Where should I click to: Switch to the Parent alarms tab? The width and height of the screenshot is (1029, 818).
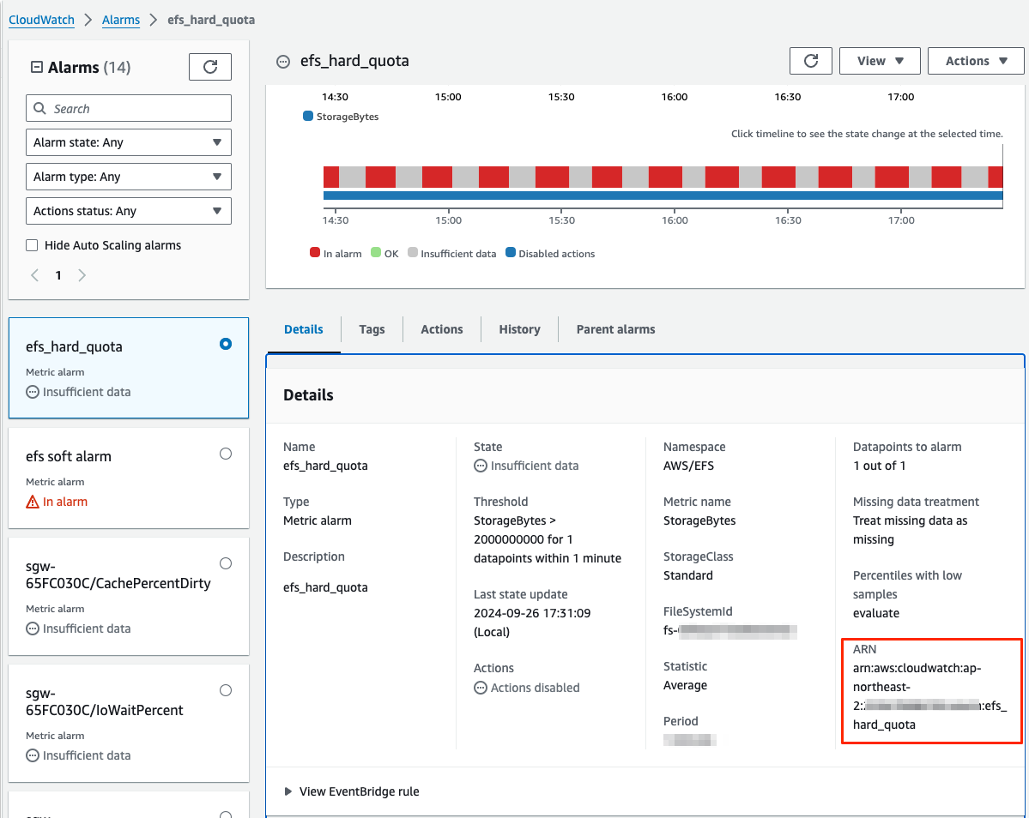615,329
